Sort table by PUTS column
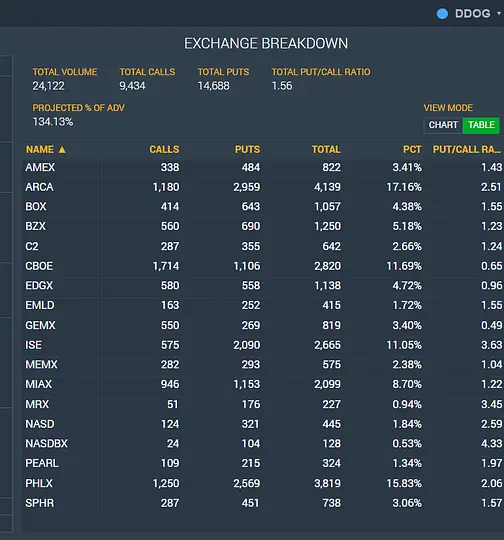This screenshot has width=504, height=540. coord(247,149)
